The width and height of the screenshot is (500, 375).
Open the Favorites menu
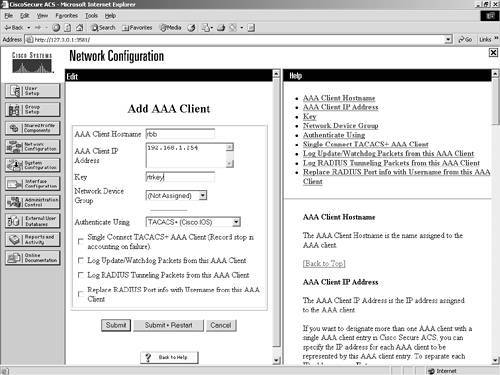pos(66,16)
